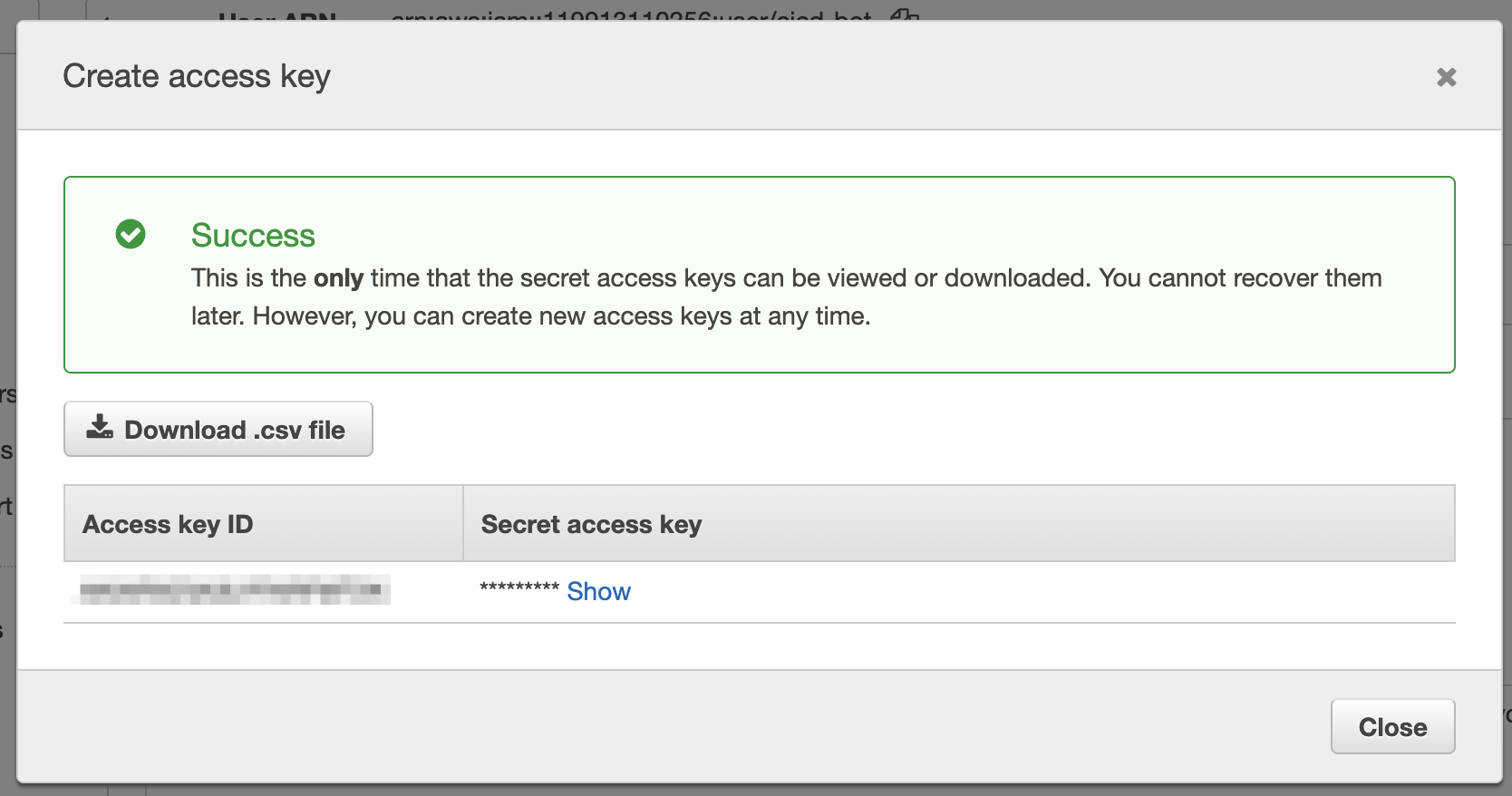Click the masked secret key asterisks

pos(519,588)
